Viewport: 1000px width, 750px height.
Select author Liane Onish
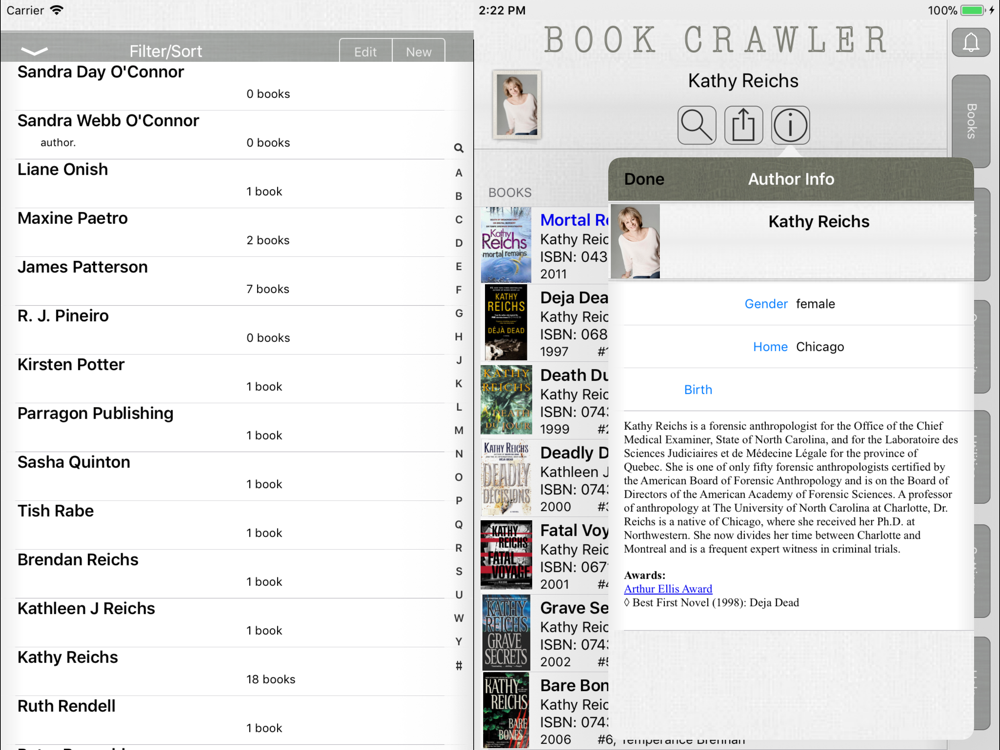230,184
